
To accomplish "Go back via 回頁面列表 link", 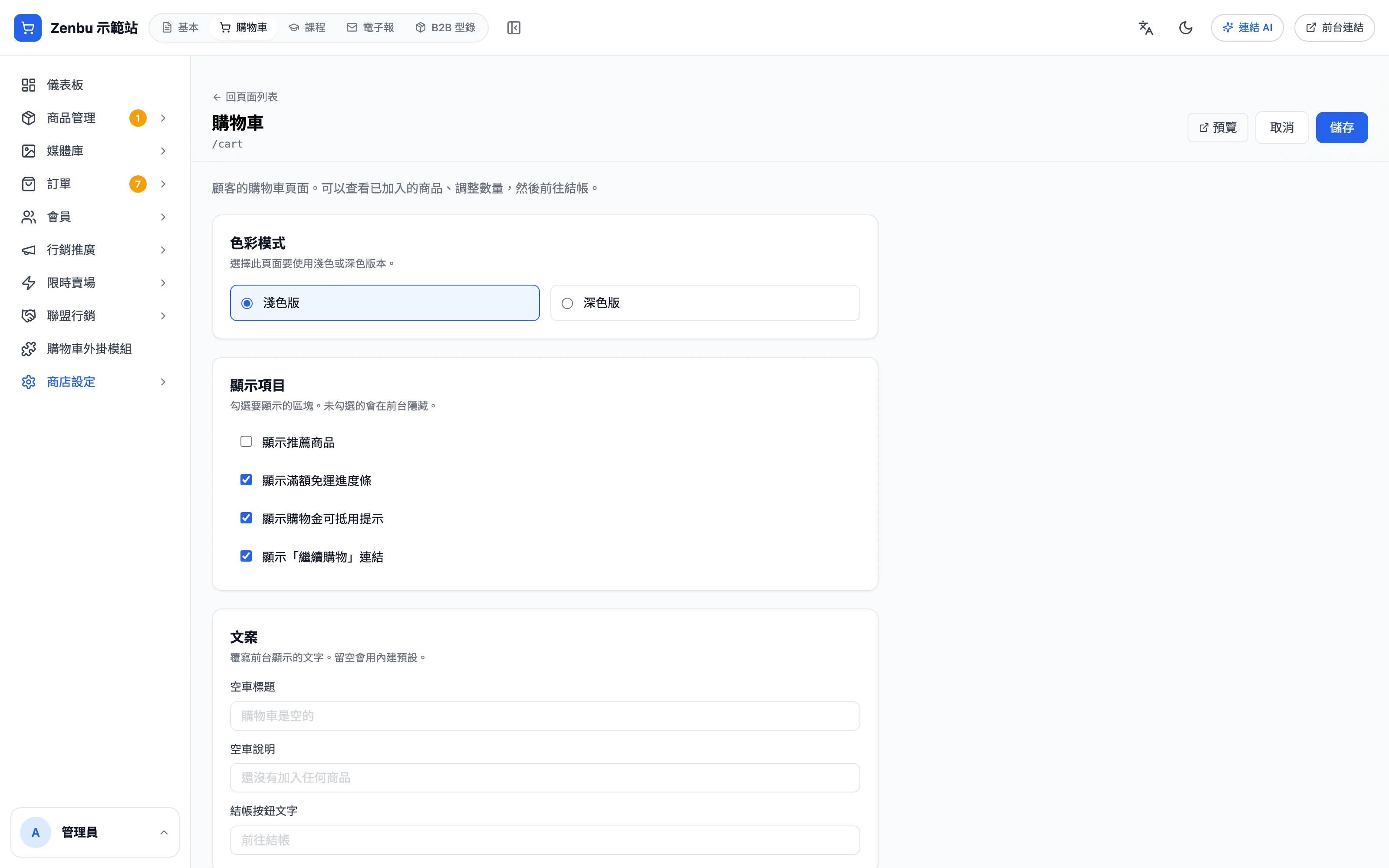I will click(245, 97).
